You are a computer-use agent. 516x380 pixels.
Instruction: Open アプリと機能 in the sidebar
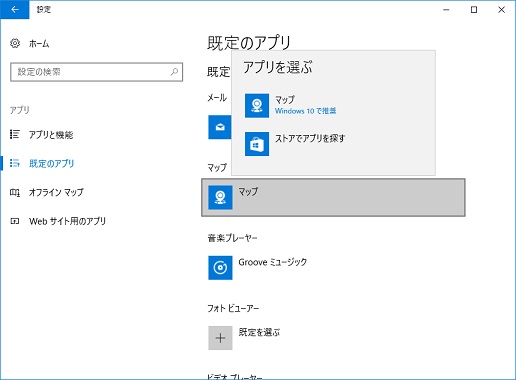51,135
